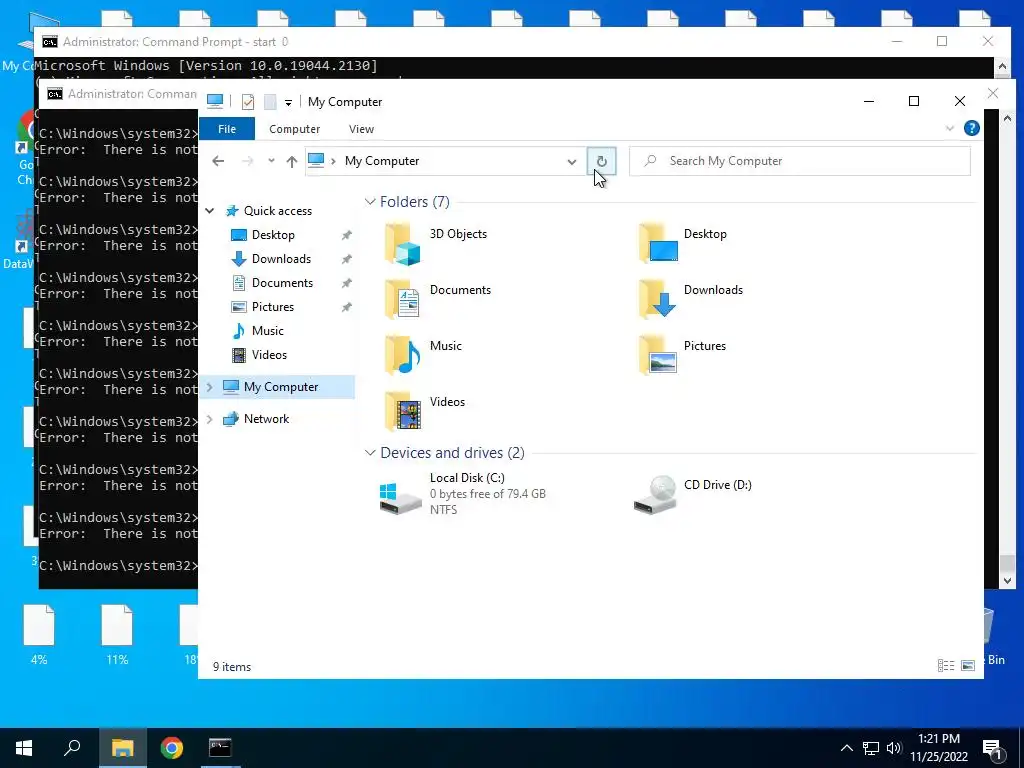Screen dimensions: 1024x768
Task: Show hidden system tray icons
Action: pos(846,748)
